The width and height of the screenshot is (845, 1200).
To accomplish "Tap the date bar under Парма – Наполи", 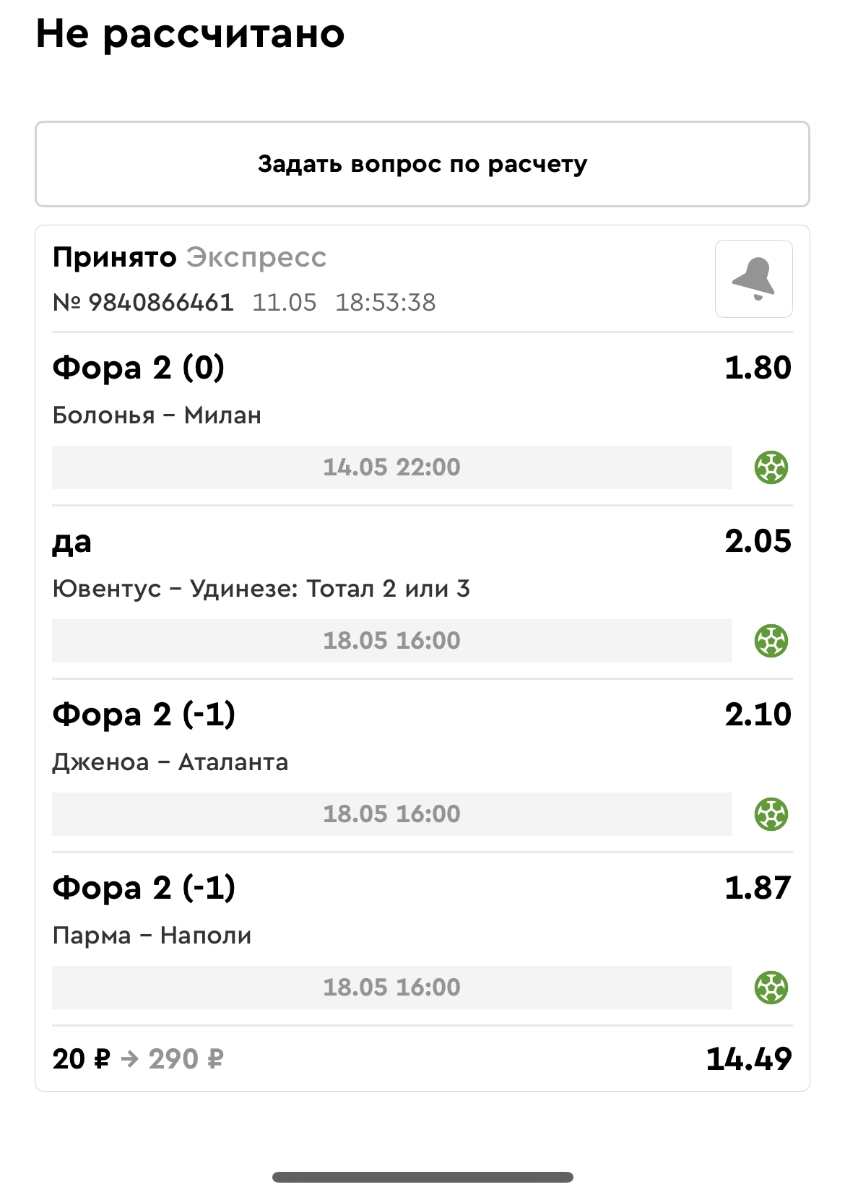I will point(391,988).
